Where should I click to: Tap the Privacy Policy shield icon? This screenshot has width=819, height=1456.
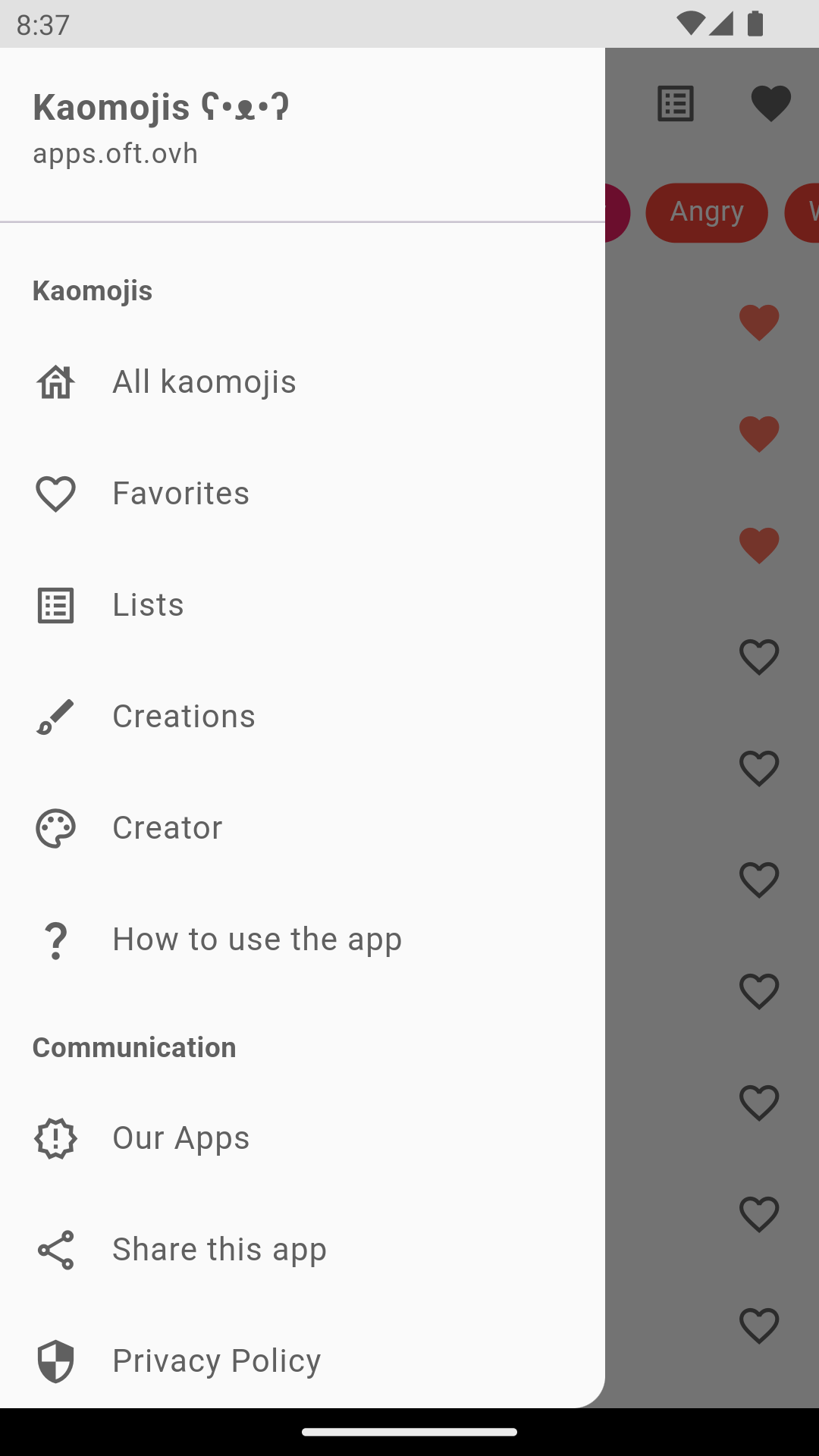pyautogui.click(x=55, y=1361)
